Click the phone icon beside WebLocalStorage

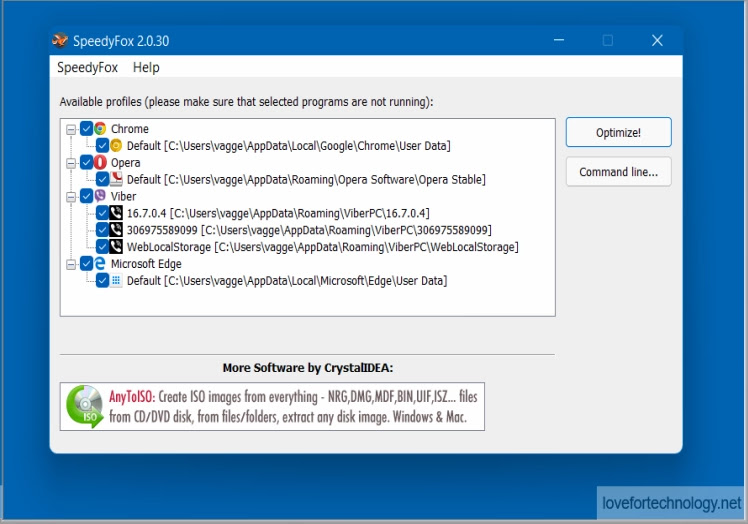click(116, 246)
